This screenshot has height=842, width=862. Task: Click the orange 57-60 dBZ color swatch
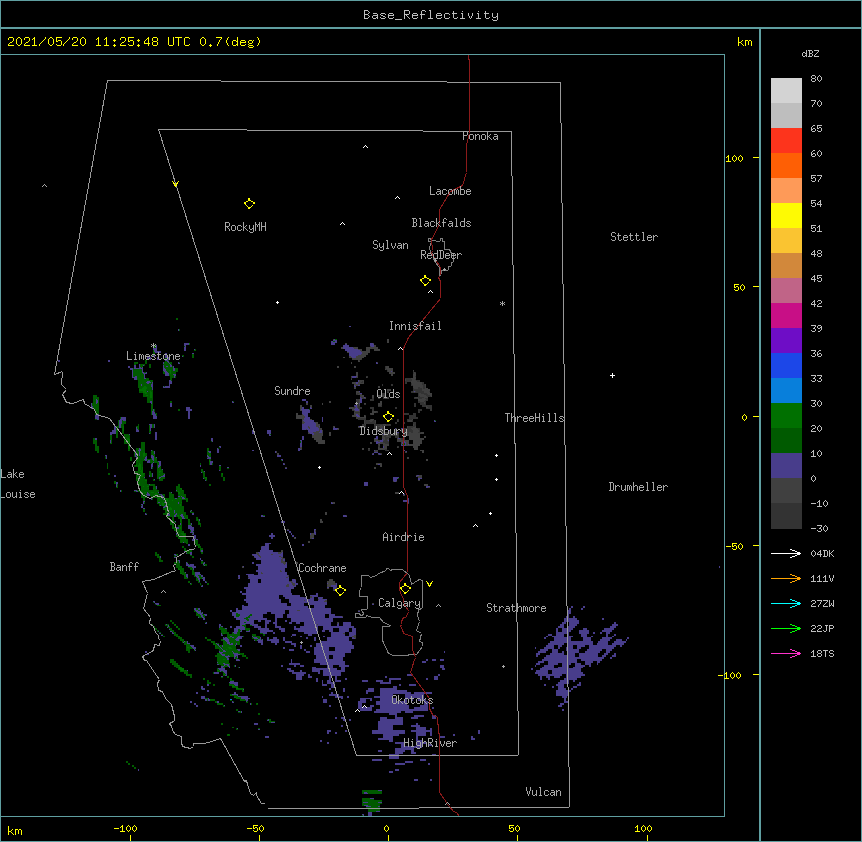click(786, 166)
